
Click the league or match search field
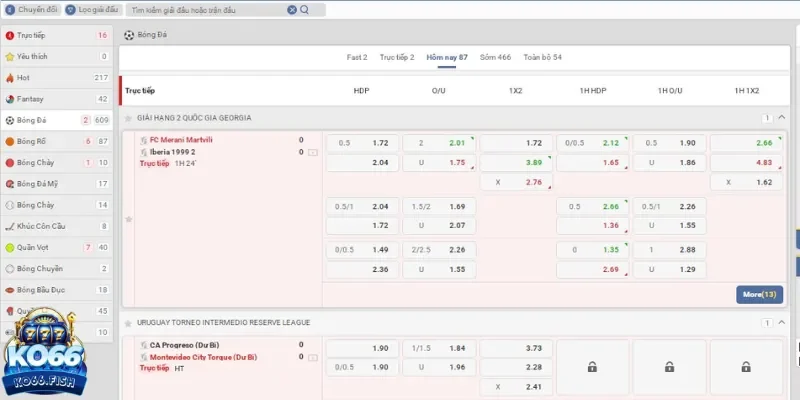[205, 10]
